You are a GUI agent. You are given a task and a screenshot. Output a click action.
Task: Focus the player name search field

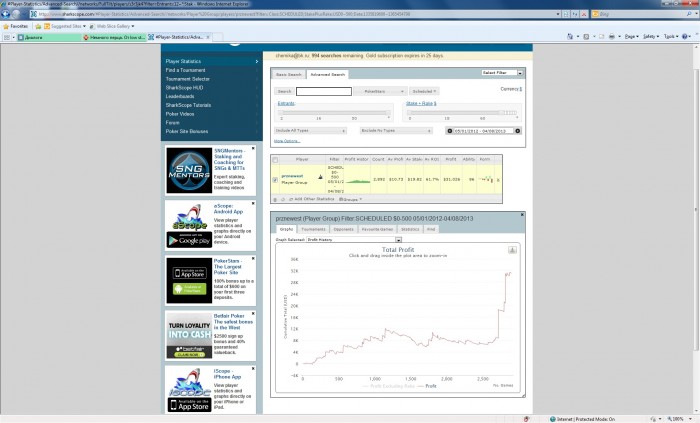coord(324,91)
